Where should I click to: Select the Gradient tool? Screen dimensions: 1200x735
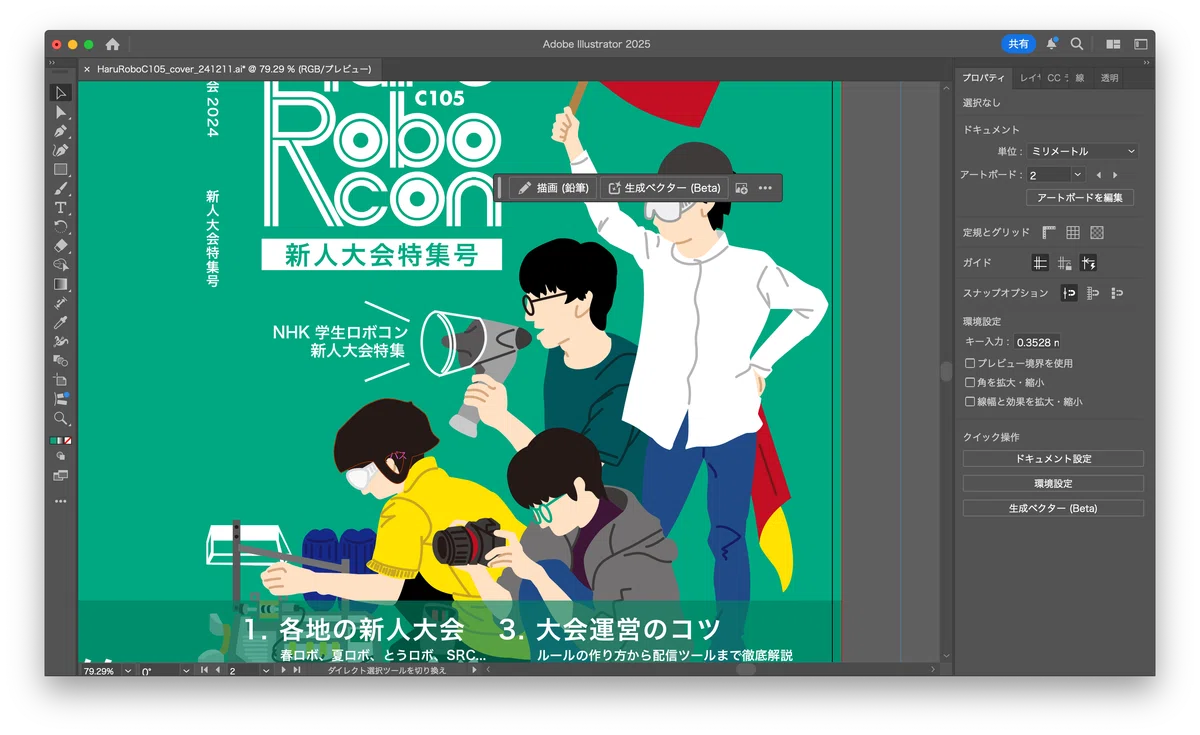[61, 284]
